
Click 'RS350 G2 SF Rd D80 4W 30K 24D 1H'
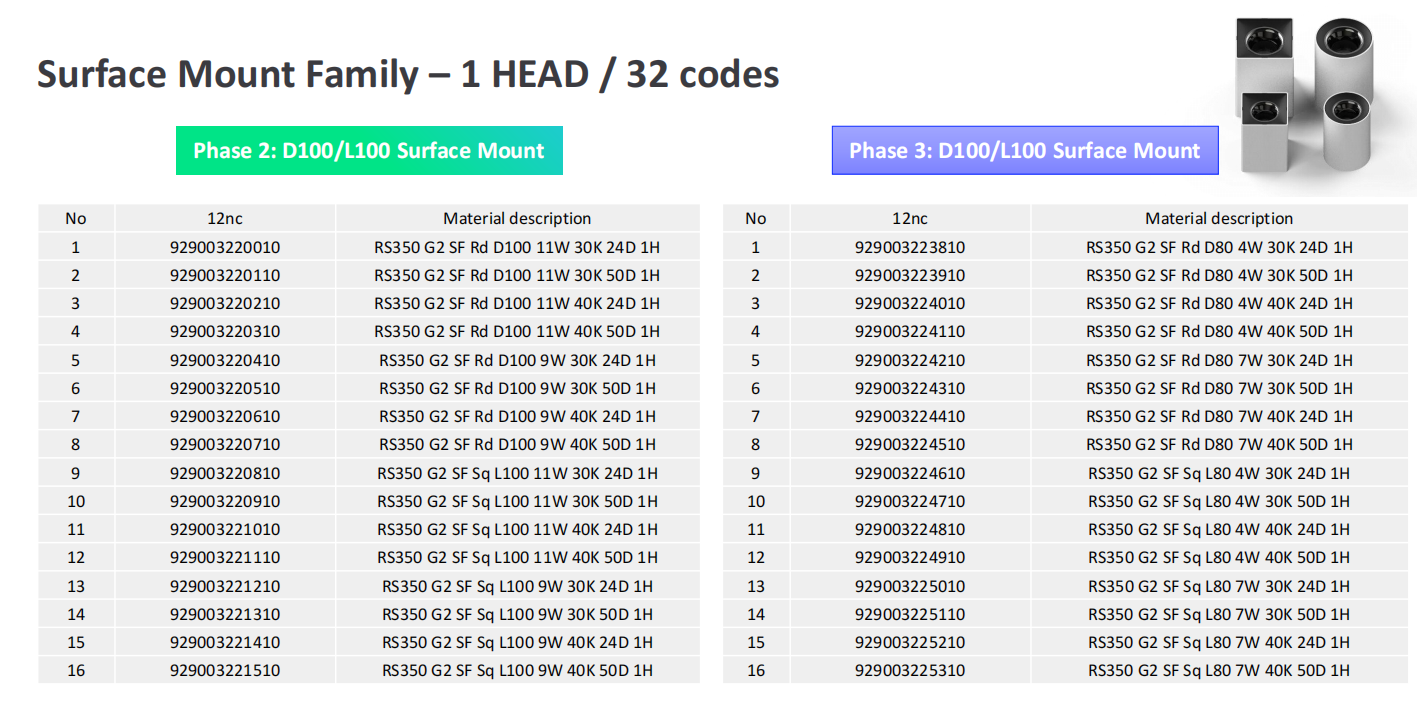click(x=1218, y=247)
